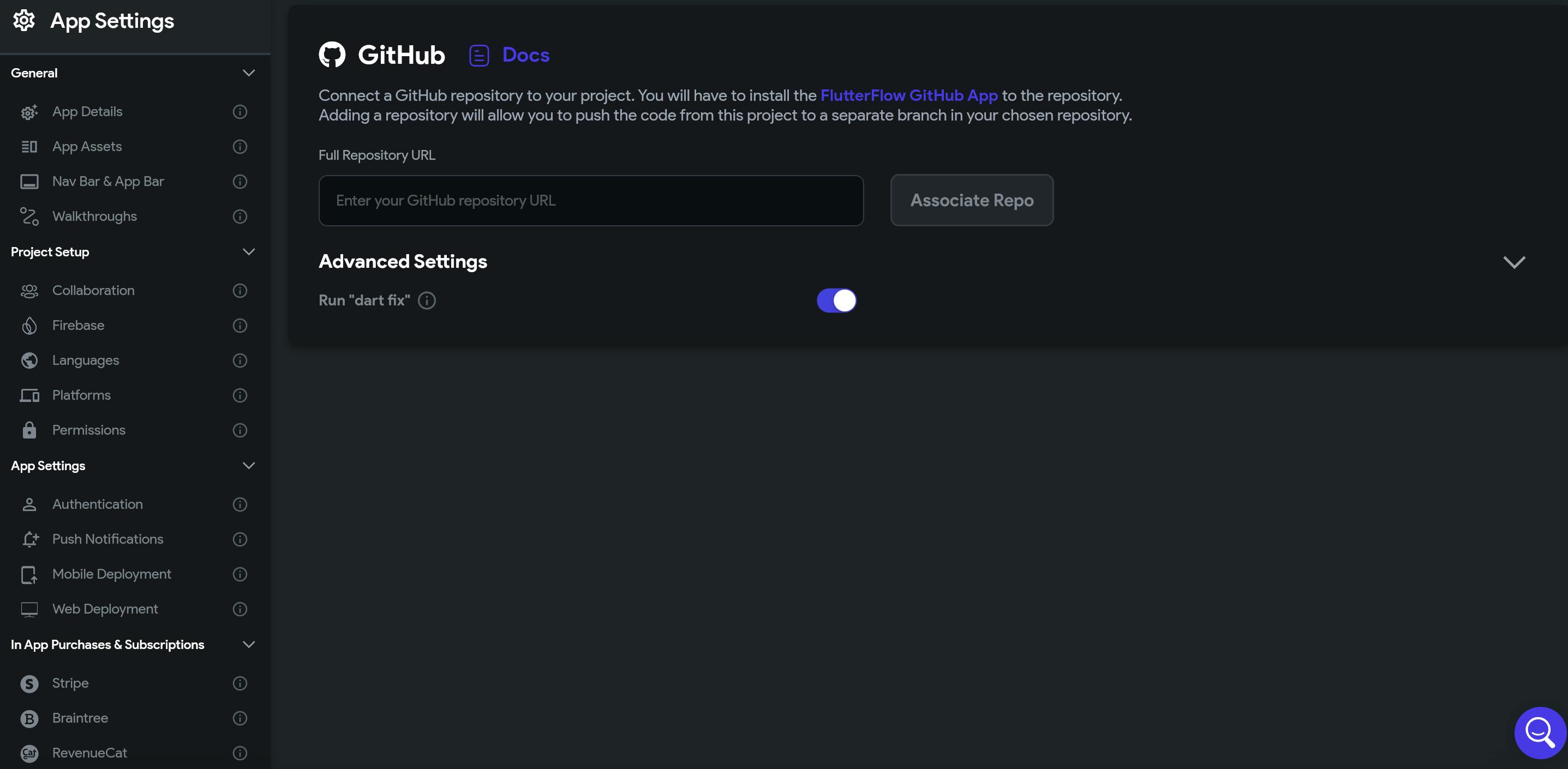Screen dimensions: 1568x769
Task: Click the info icon next to Collaboration
Action: click(x=240, y=291)
